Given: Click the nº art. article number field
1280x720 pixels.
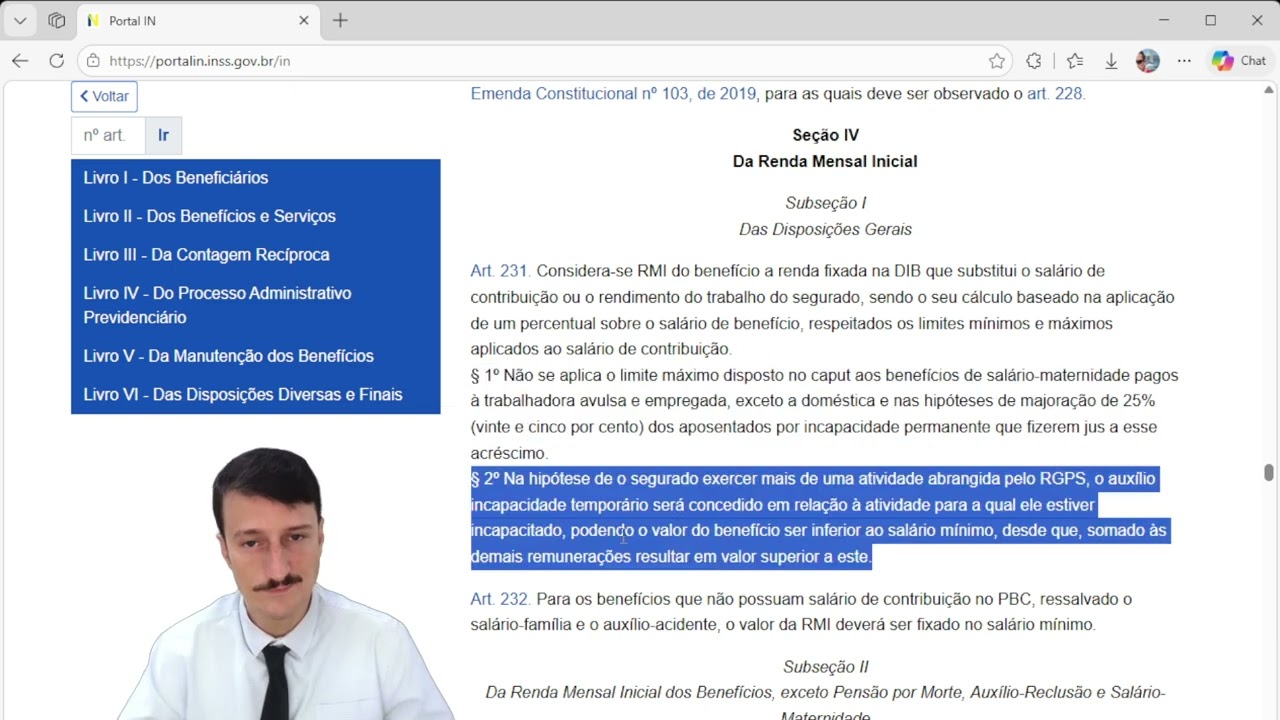Looking at the screenshot, I should tap(108, 135).
